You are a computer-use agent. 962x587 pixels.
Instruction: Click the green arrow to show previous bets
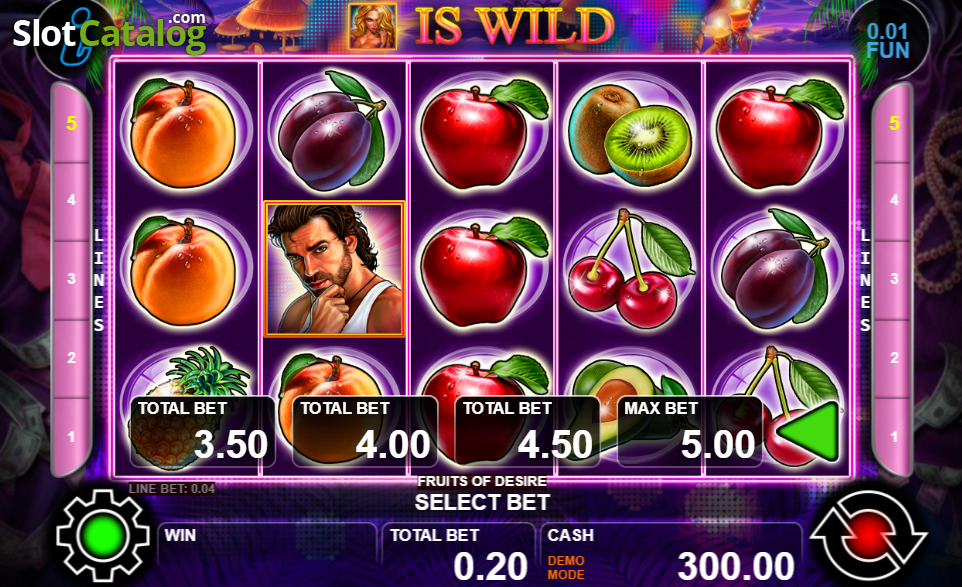tap(810, 431)
